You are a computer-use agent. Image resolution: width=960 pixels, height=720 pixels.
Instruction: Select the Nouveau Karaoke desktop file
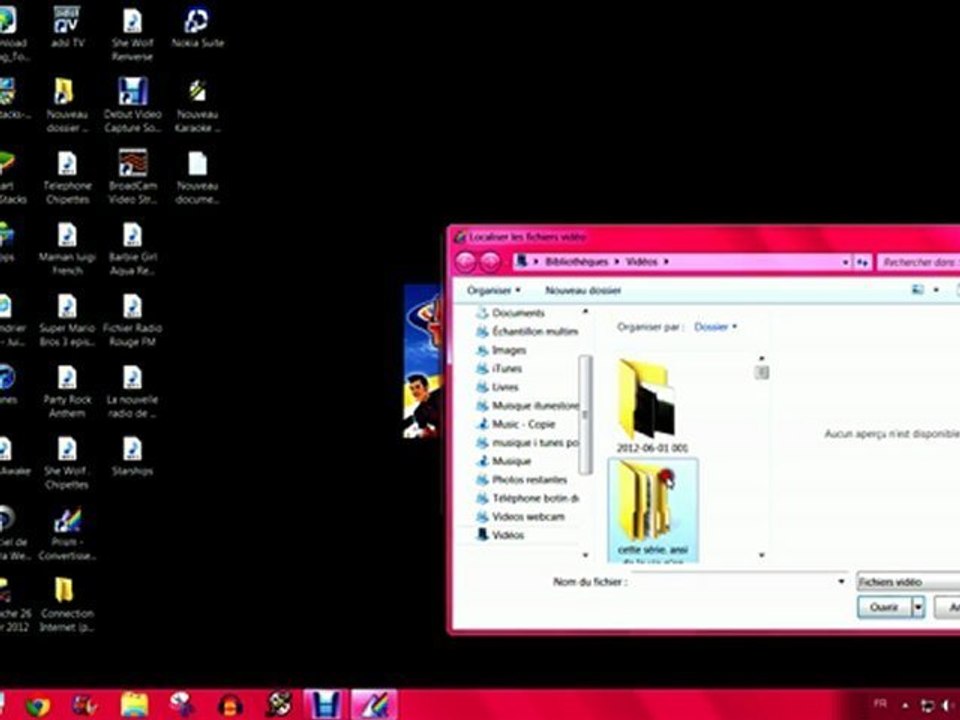coord(197,105)
